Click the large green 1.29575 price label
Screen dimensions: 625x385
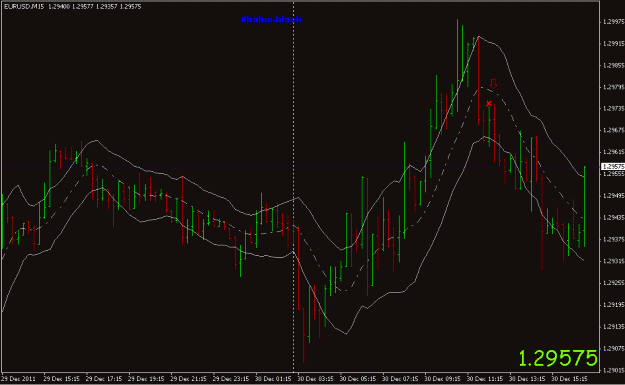click(558, 358)
